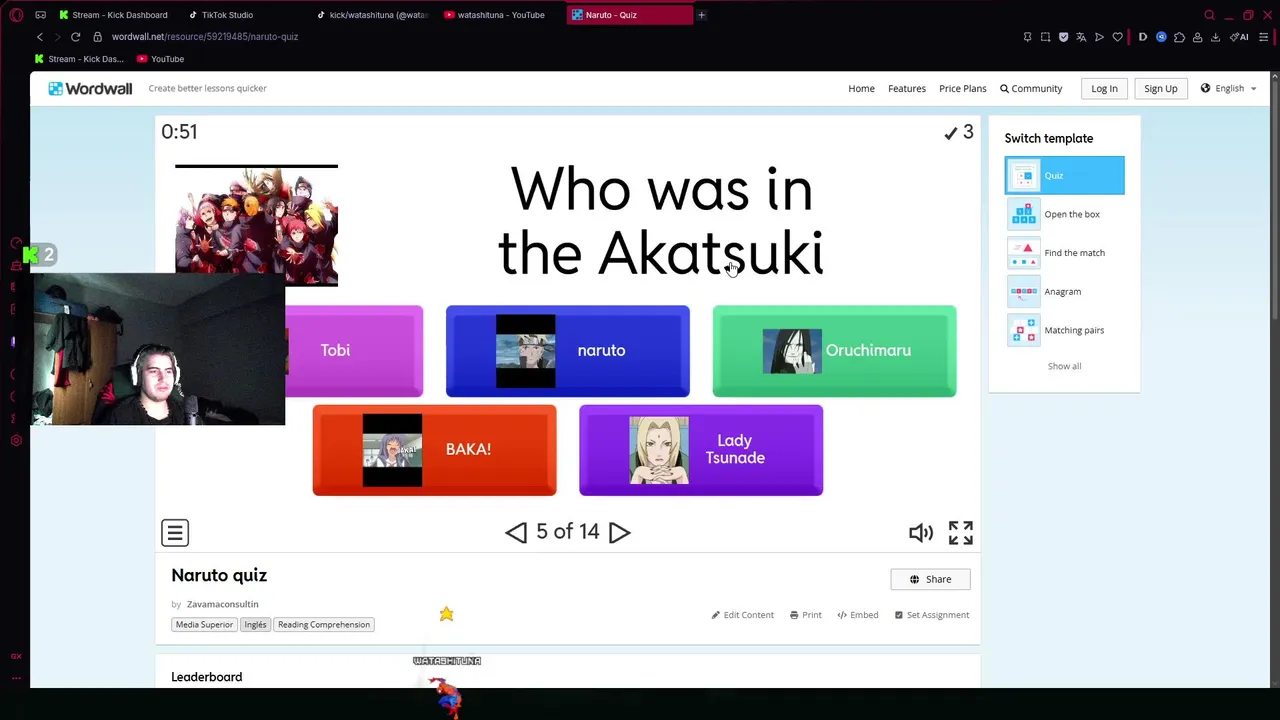Click the Sign Up button
1280x720 pixels.
1161,88
